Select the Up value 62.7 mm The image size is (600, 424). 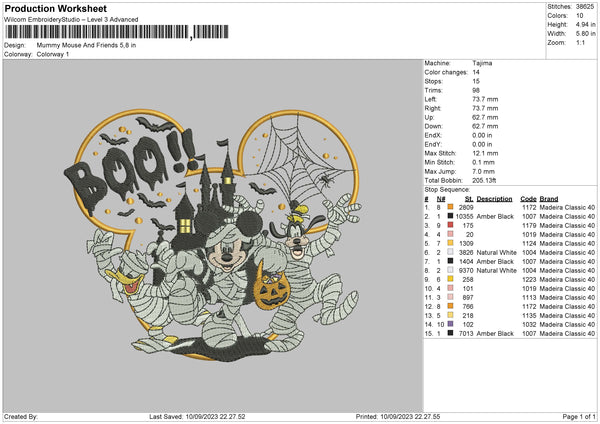(x=485, y=117)
